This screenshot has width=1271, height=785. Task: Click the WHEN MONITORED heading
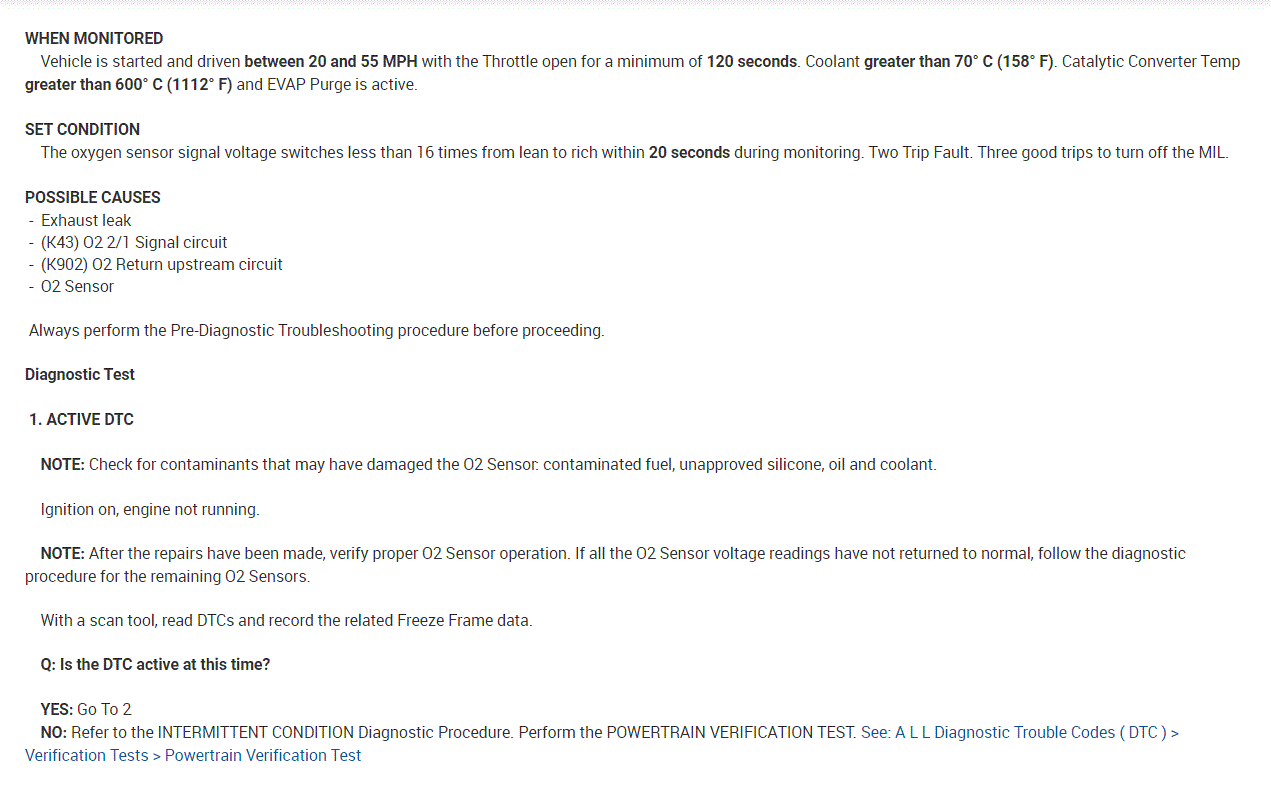coord(94,39)
